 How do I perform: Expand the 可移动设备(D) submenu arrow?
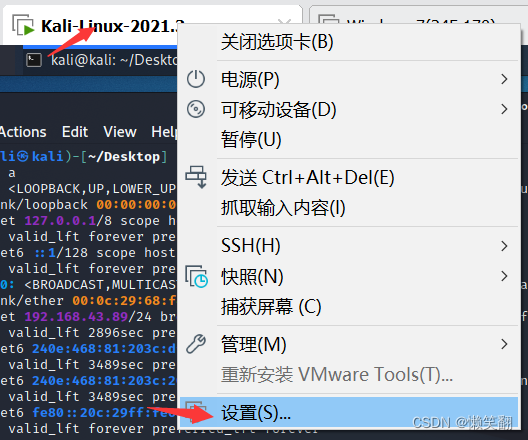[x=504, y=109]
